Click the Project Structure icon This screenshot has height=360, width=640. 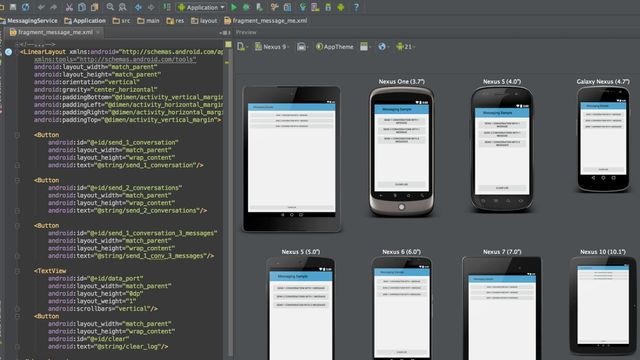pyautogui.click(x=287, y=7)
